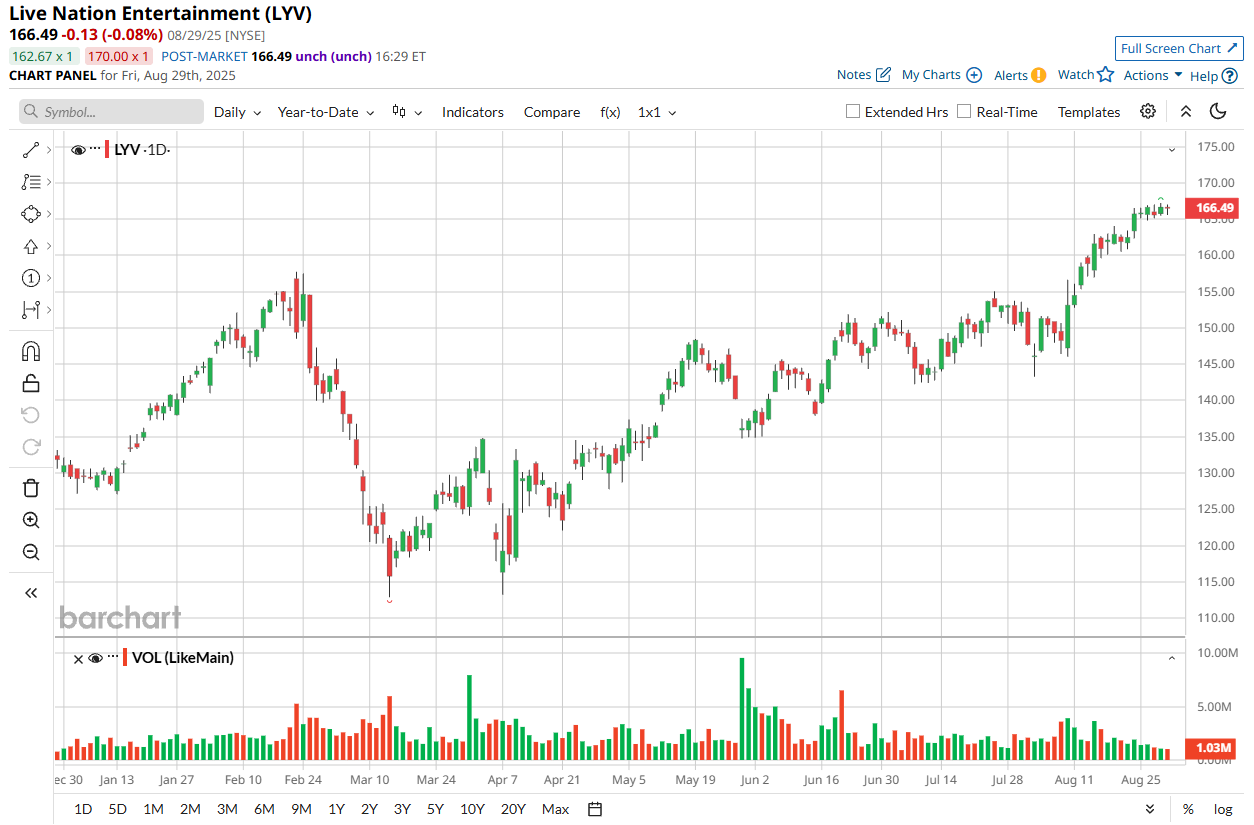Image resolution: width=1254 pixels, height=825 pixels.
Task: Select the Max time range
Action: (x=555, y=809)
